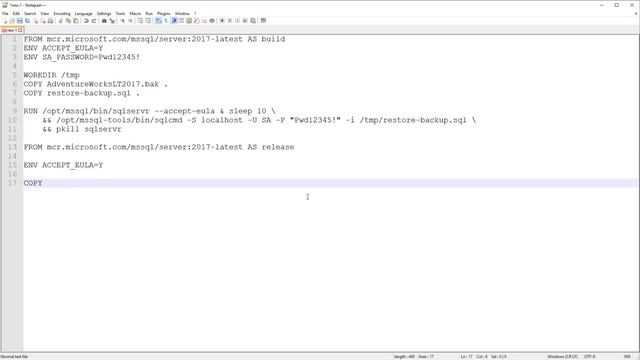This screenshot has width=640, height=360.
Task: Click line "FROM mcr.microsoft.com/mssql/server:2017-latest AS build"
Action: point(154,39)
